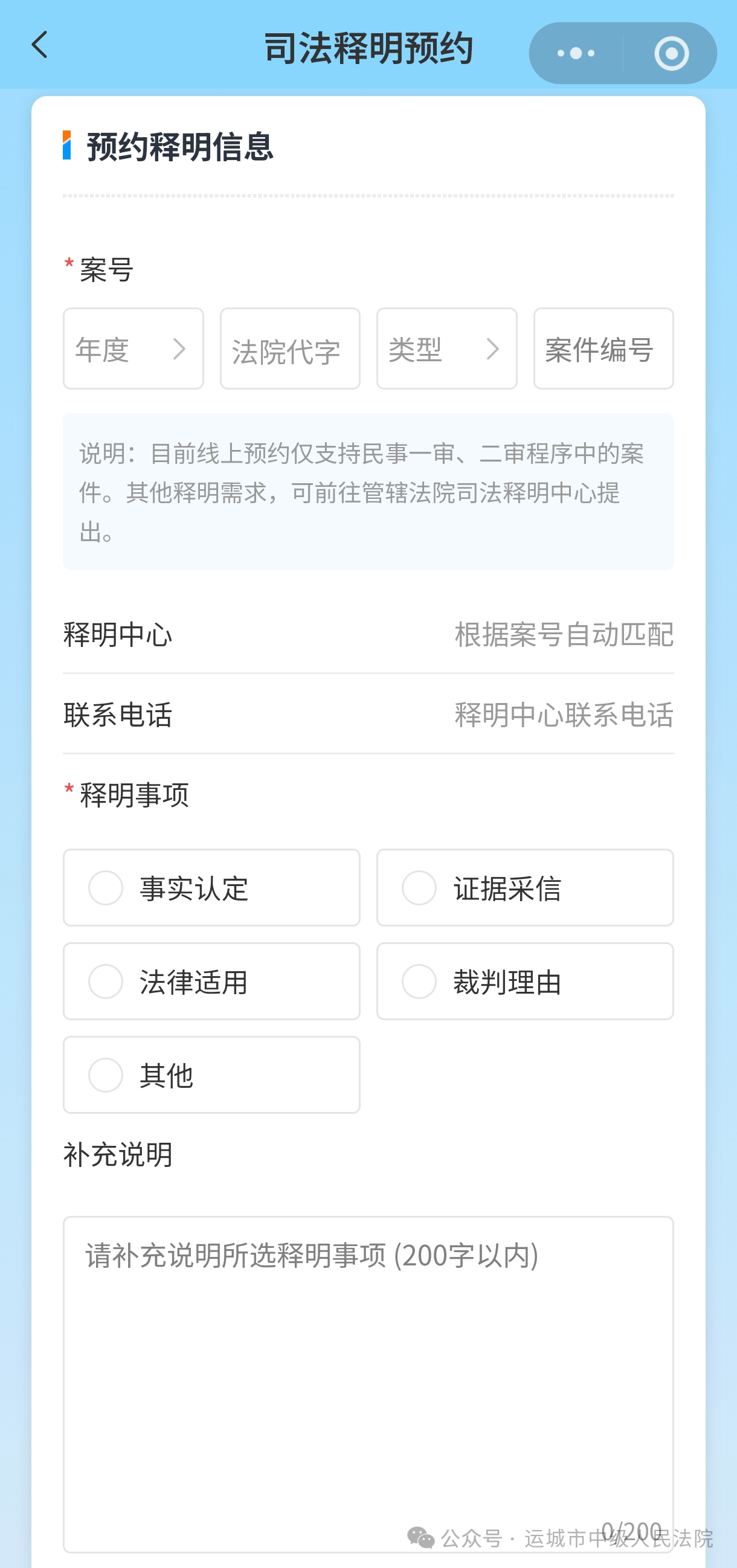Tap the back arrow icon
This screenshot has height=1568, width=737.
[x=40, y=46]
